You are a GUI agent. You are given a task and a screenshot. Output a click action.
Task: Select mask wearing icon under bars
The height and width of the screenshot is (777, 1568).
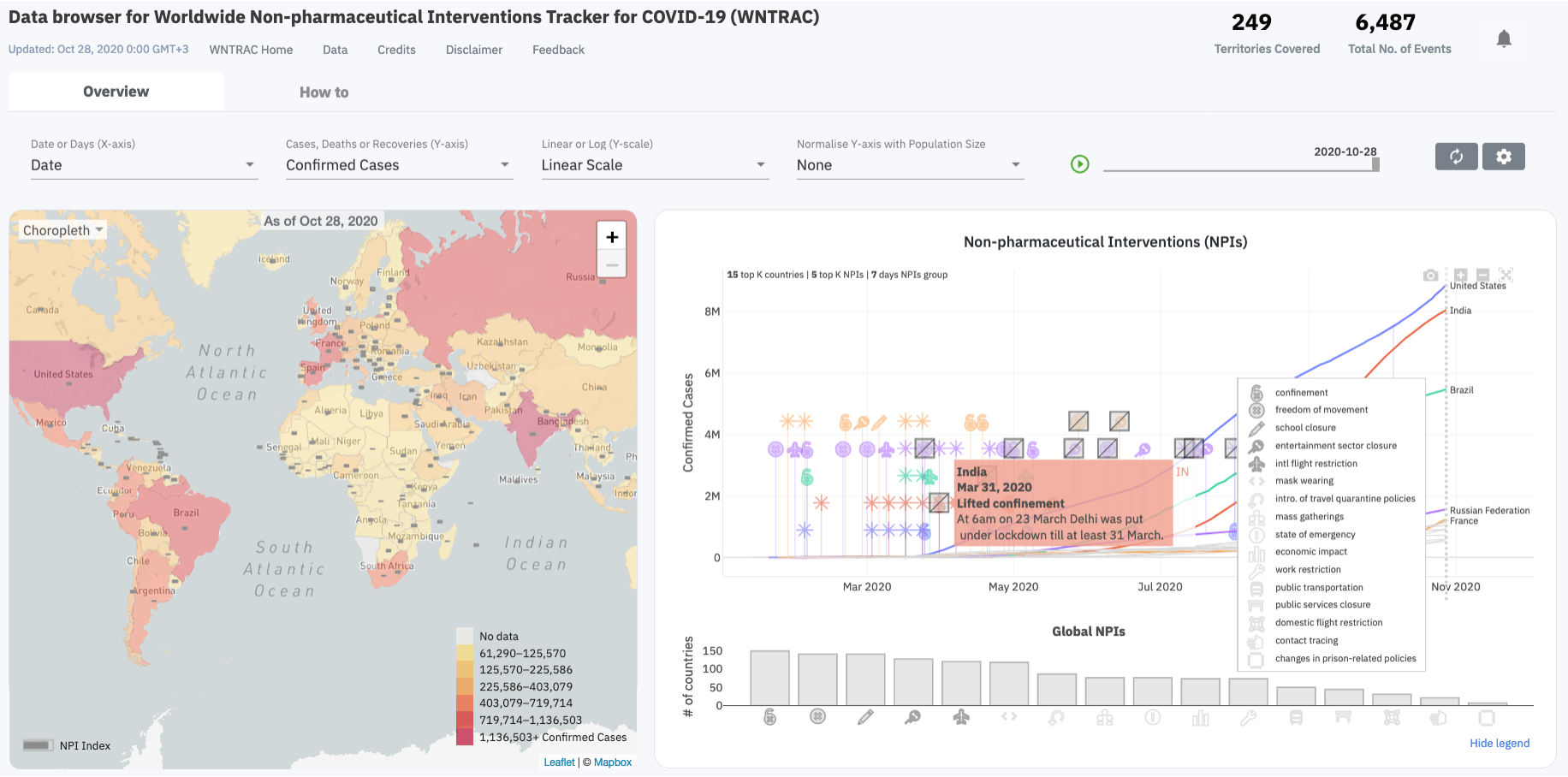click(1009, 717)
